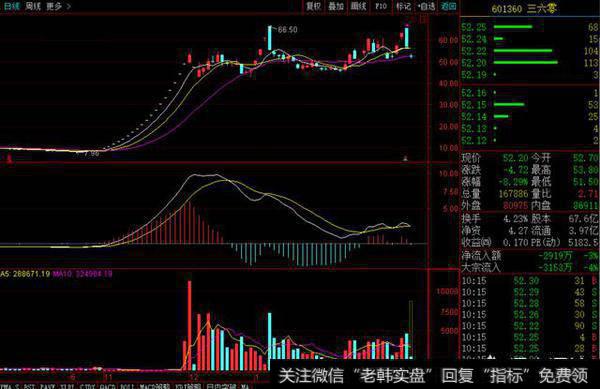Click the 601360 三六零 stock title
The image size is (600, 389).
(x=523, y=8)
